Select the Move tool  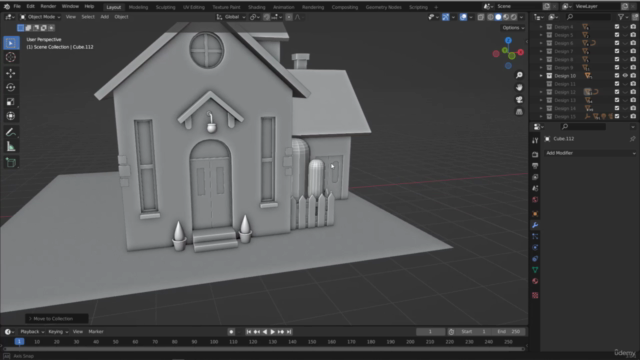tap(11, 73)
